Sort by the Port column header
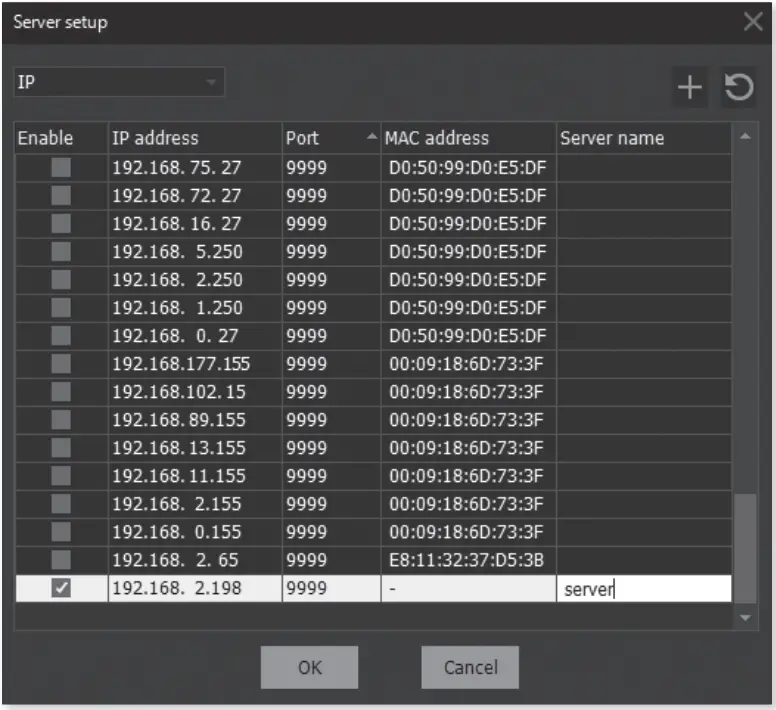776x710 pixels. pyautogui.click(x=331, y=138)
